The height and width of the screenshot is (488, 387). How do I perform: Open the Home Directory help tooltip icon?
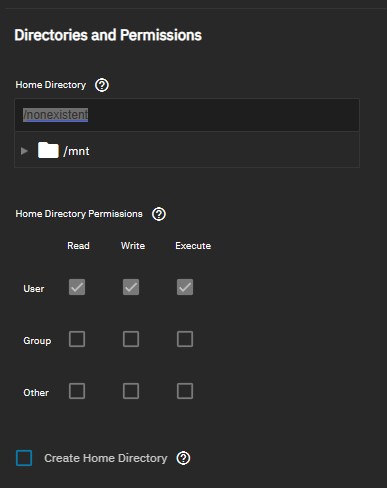pyautogui.click(x=102, y=85)
